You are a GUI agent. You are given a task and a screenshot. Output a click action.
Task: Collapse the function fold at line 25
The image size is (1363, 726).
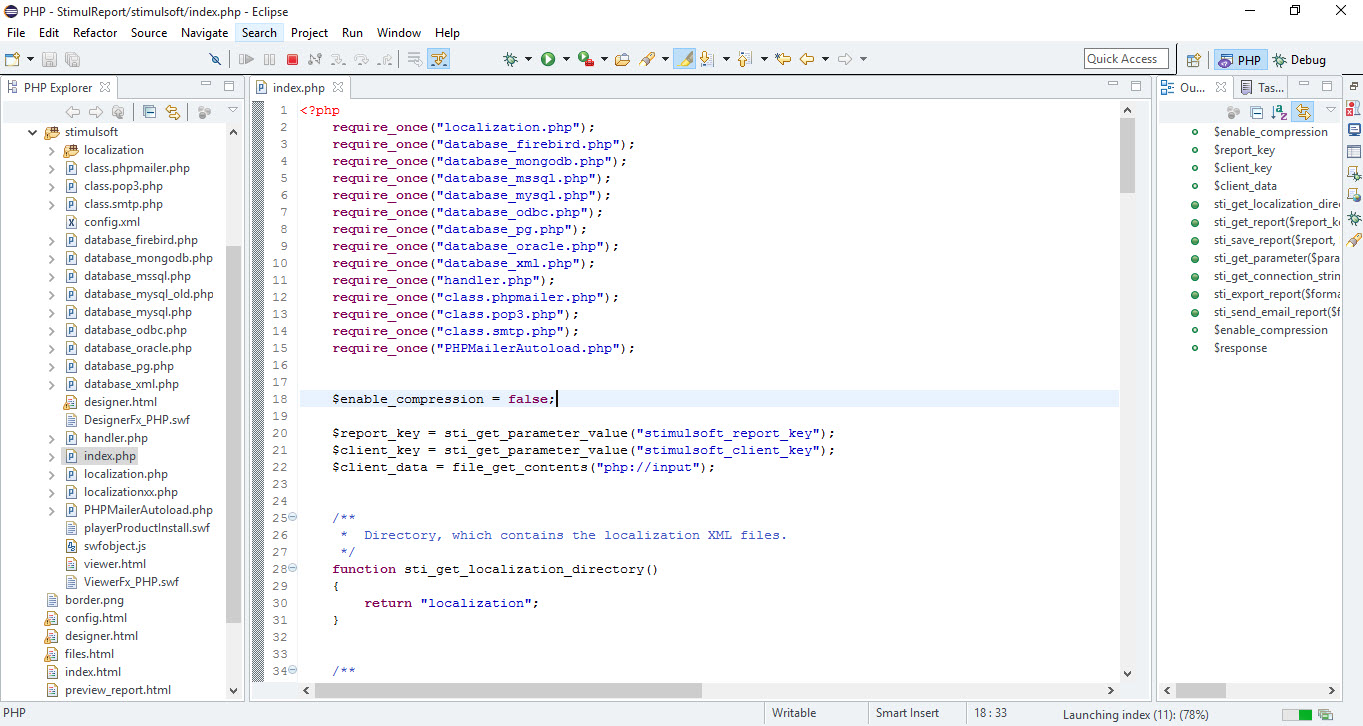(x=292, y=518)
